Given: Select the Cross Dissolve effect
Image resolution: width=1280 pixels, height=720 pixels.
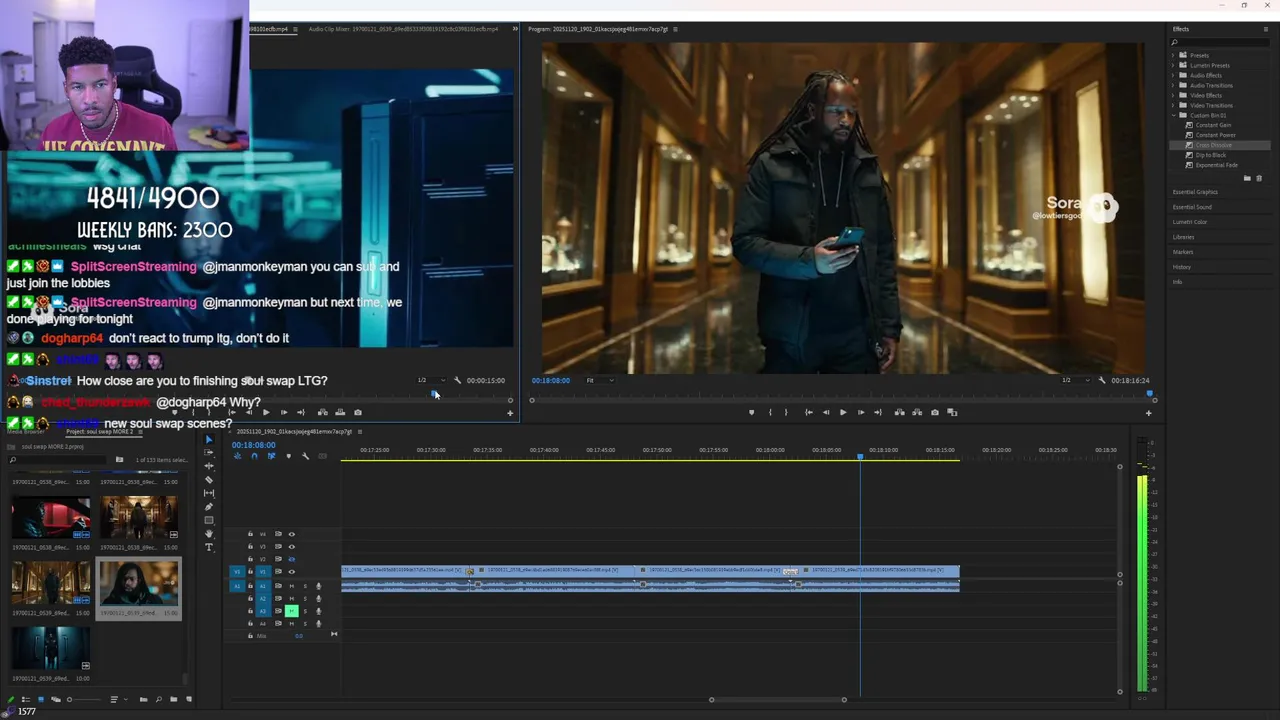Looking at the screenshot, I should (x=1213, y=145).
